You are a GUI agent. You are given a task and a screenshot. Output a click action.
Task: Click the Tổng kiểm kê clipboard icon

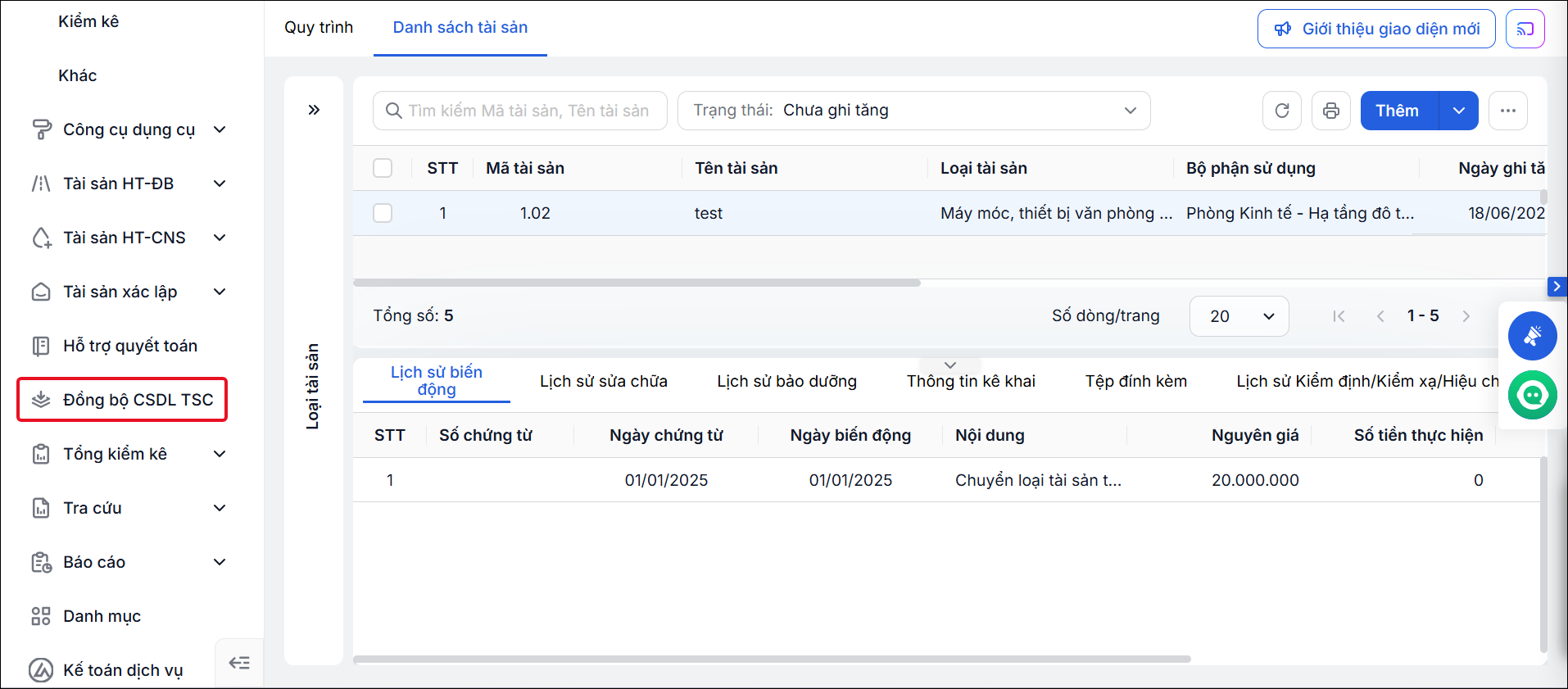(x=41, y=454)
